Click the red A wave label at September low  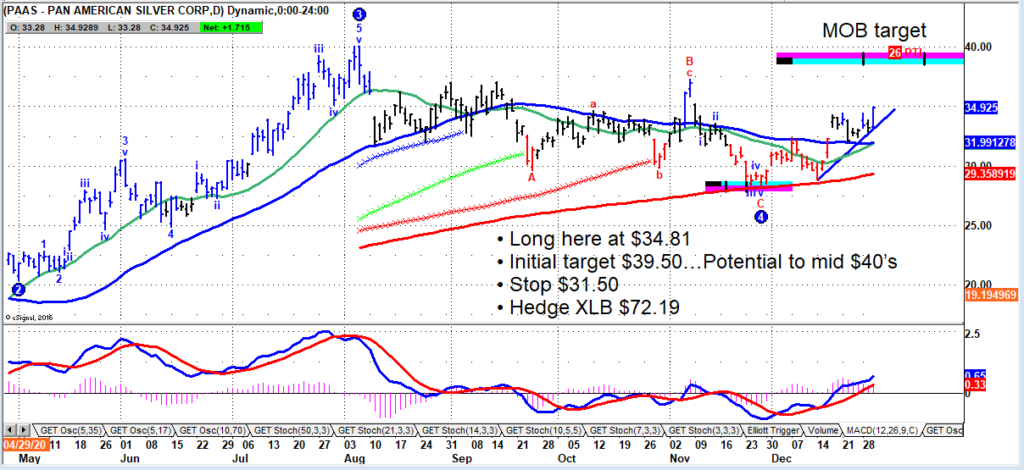coord(532,176)
